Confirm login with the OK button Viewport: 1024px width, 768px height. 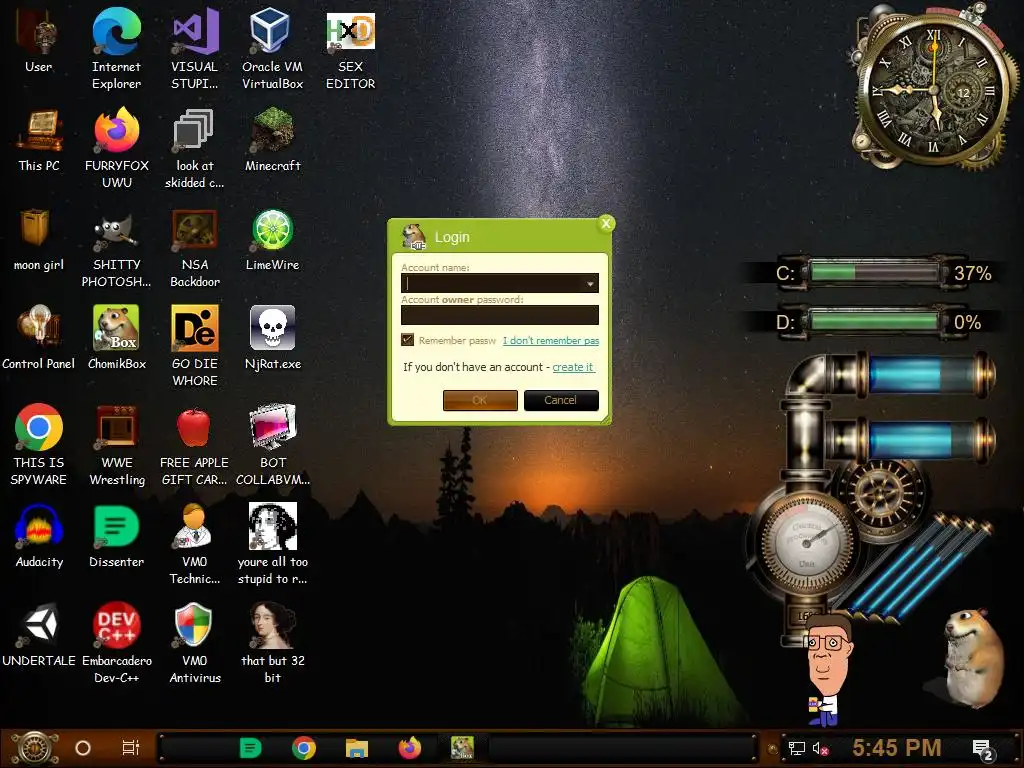[x=480, y=400]
